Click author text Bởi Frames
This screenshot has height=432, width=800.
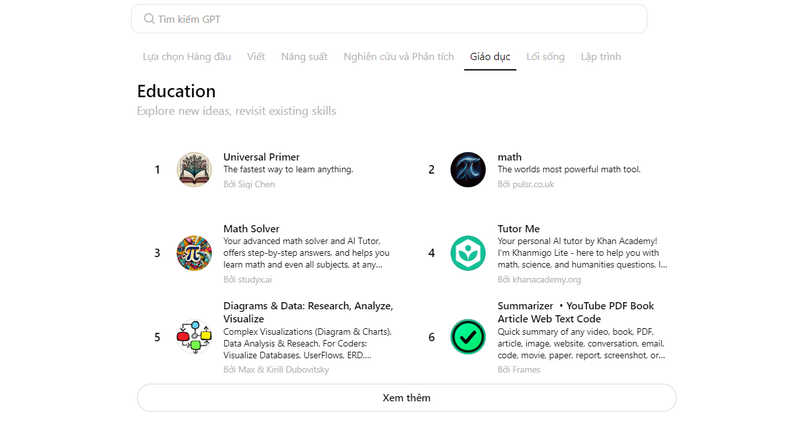(x=519, y=370)
